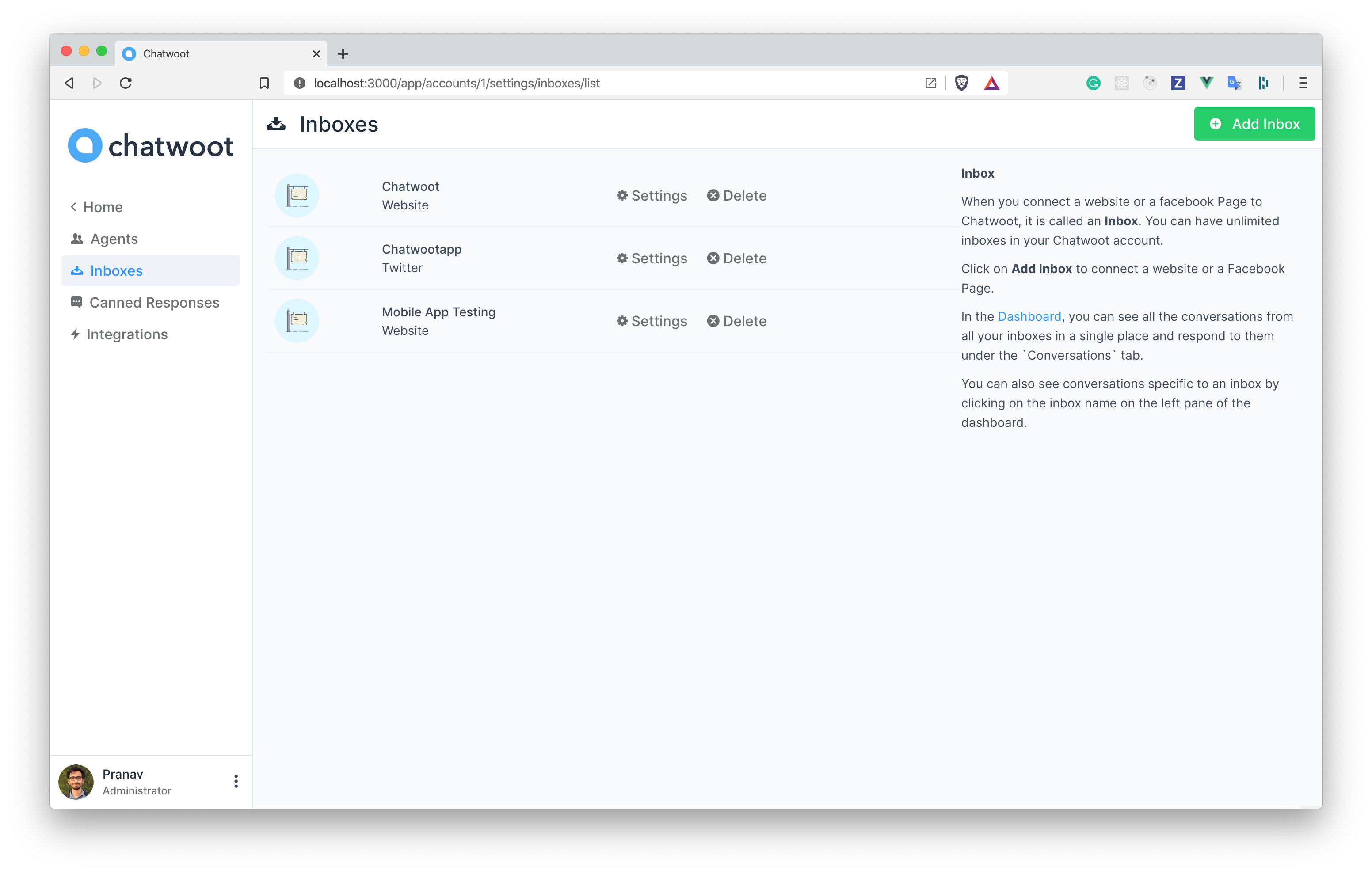The width and height of the screenshot is (1372, 874).
Task: Click the Inboxes page heading icon
Action: [x=276, y=124]
